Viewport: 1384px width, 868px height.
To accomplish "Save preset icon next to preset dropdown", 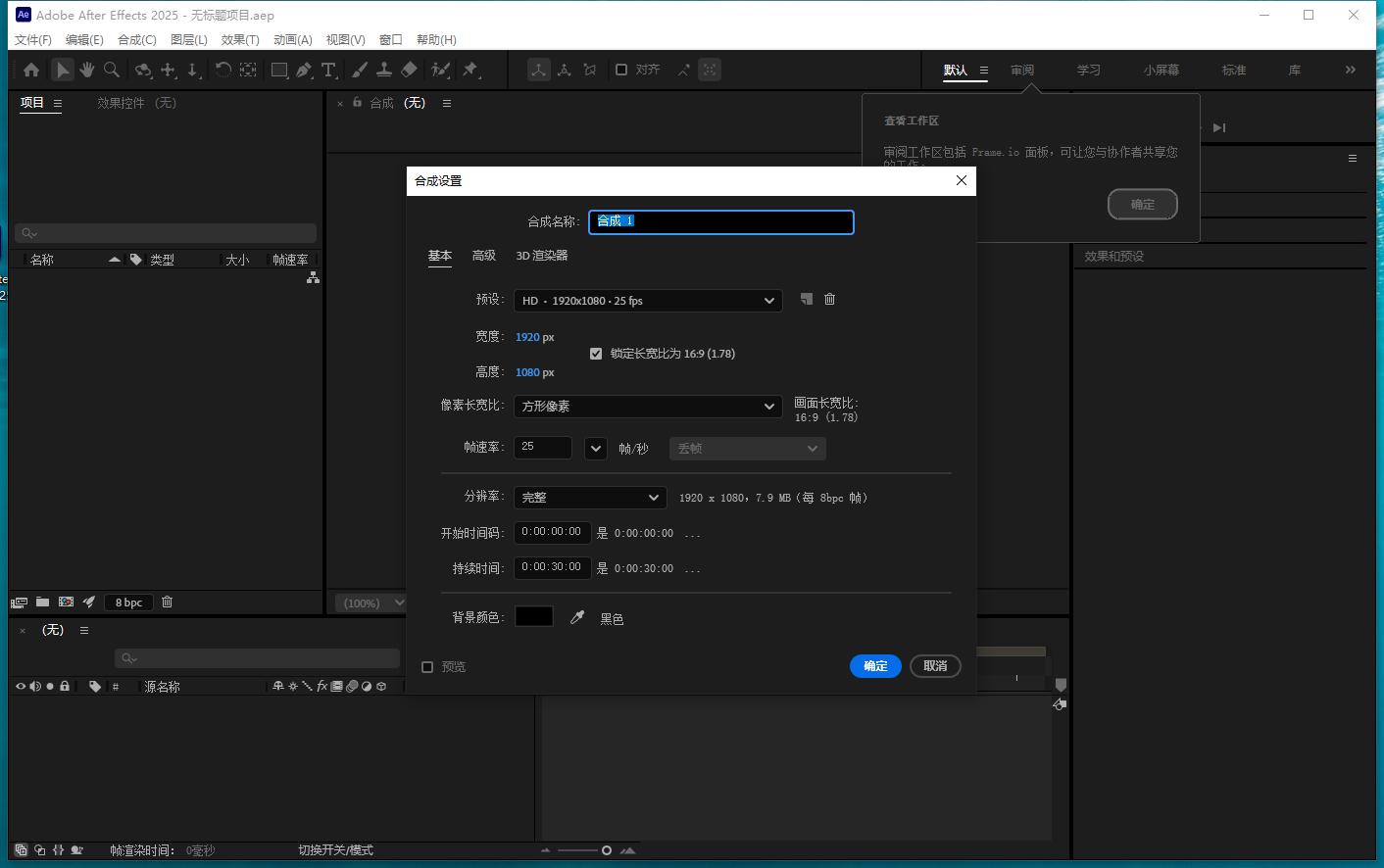I will pyautogui.click(x=806, y=299).
